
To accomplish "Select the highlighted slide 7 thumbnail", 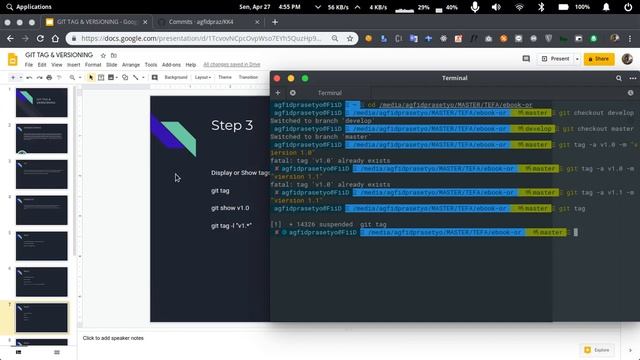I will point(42,318).
